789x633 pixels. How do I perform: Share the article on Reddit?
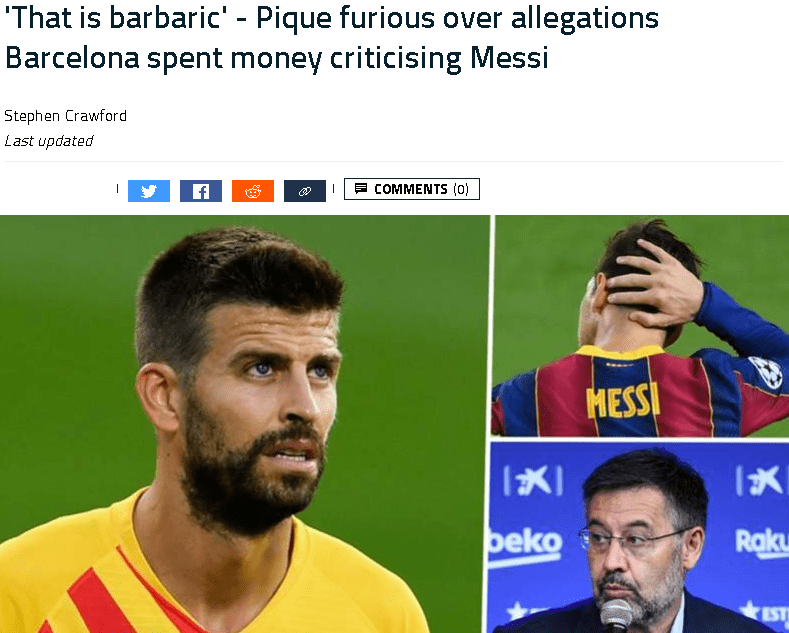[x=253, y=191]
